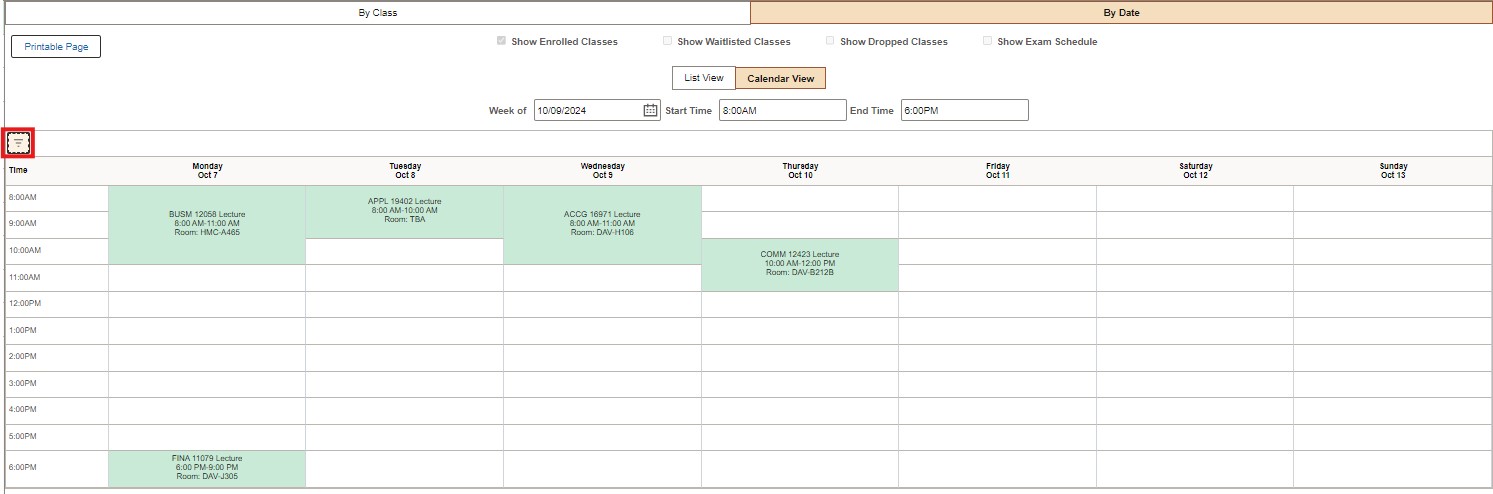This screenshot has height=494, width=1493.
Task: Open the Printable Page
Action: [56, 47]
